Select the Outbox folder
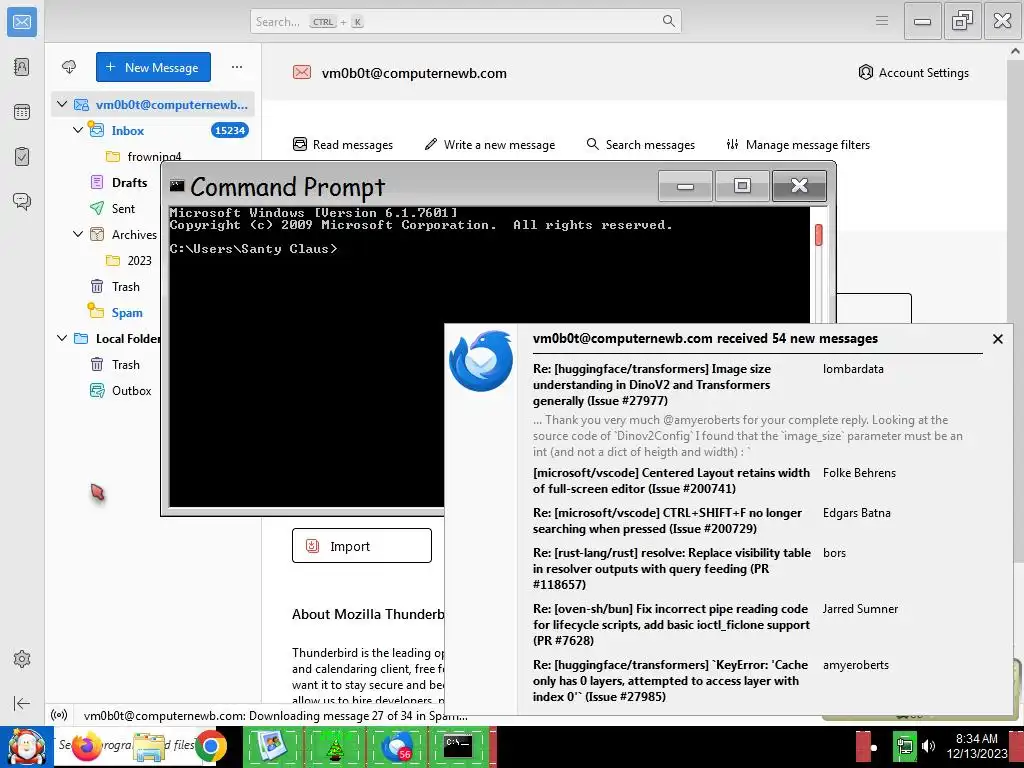Screen dimensions: 1024x768 click(131, 391)
